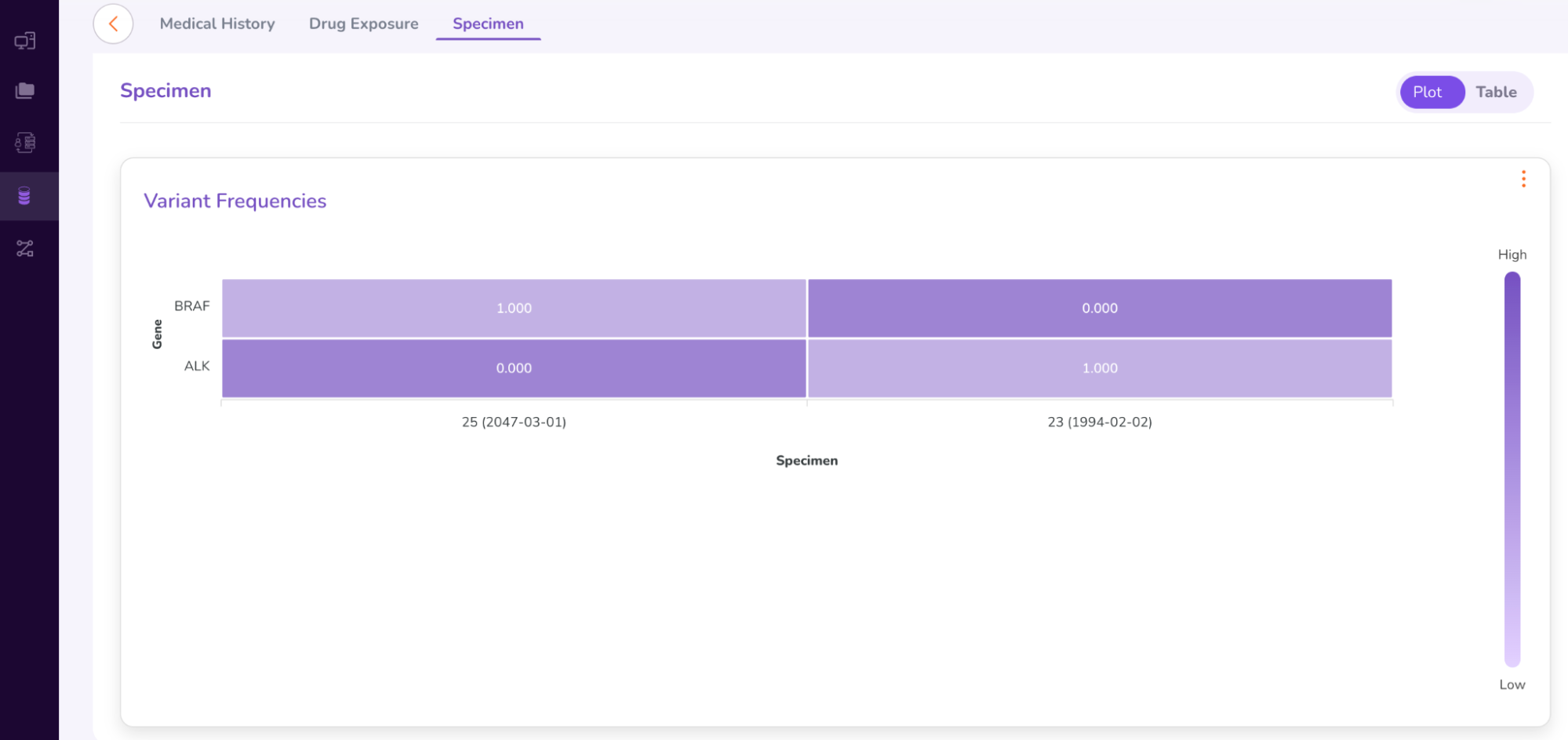Open the workflow pipeline icon in sidebar
The height and width of the screenshot is (740, 1568).
click(x=25, y=249)
